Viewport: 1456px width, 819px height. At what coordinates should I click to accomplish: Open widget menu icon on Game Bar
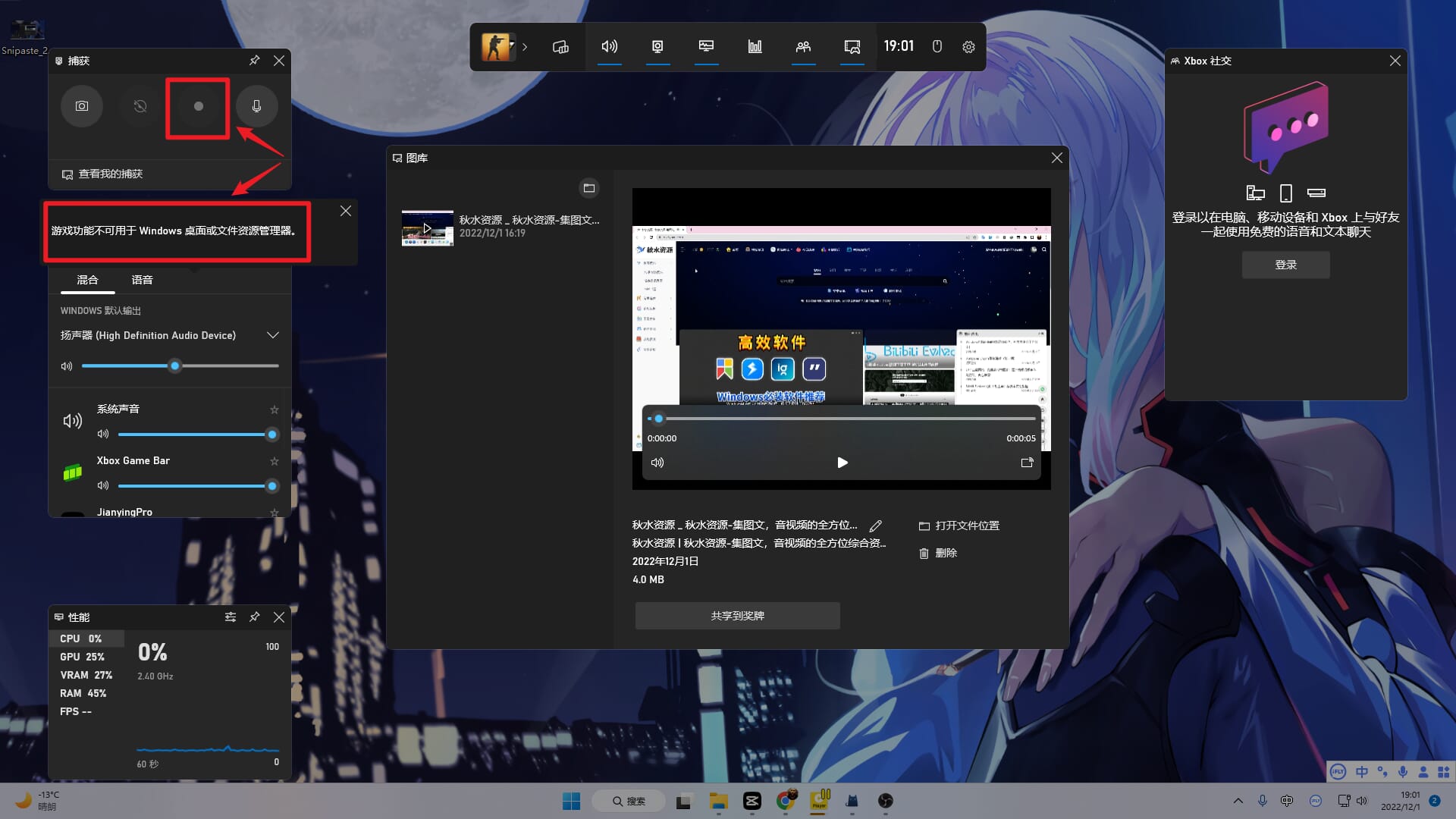click(560, 47)
